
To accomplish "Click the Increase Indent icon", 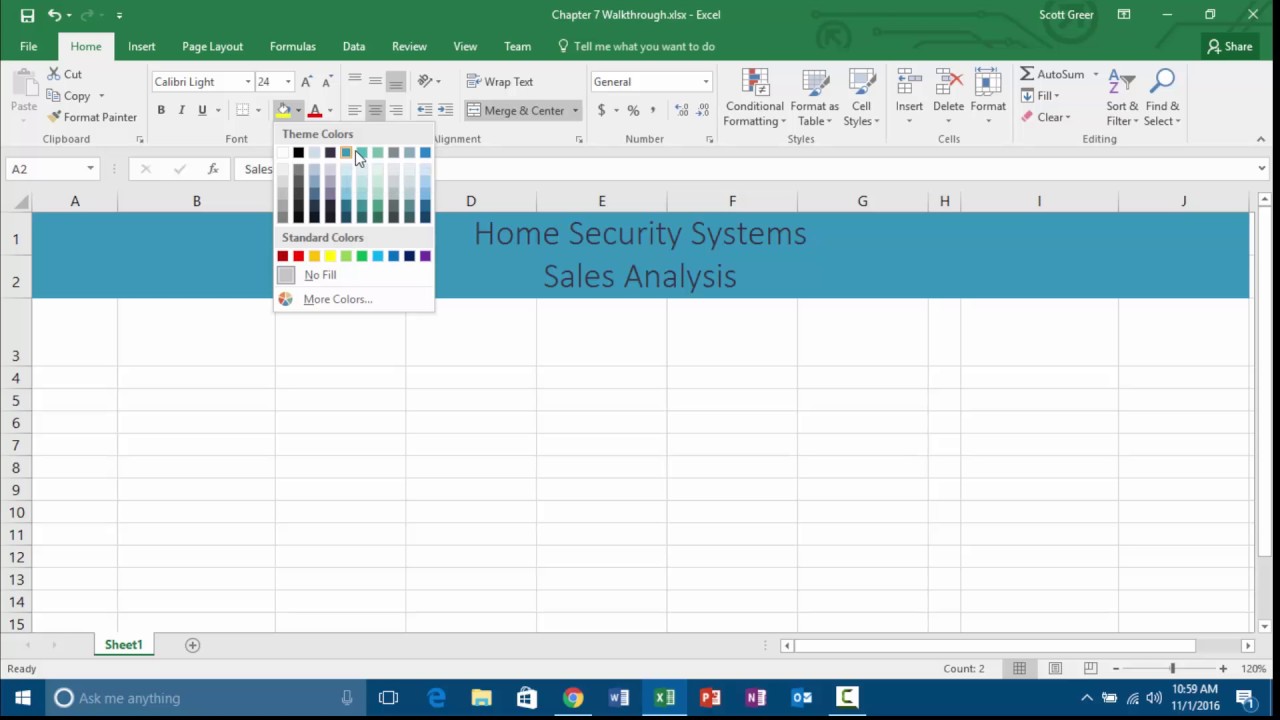I will [445, 110].
